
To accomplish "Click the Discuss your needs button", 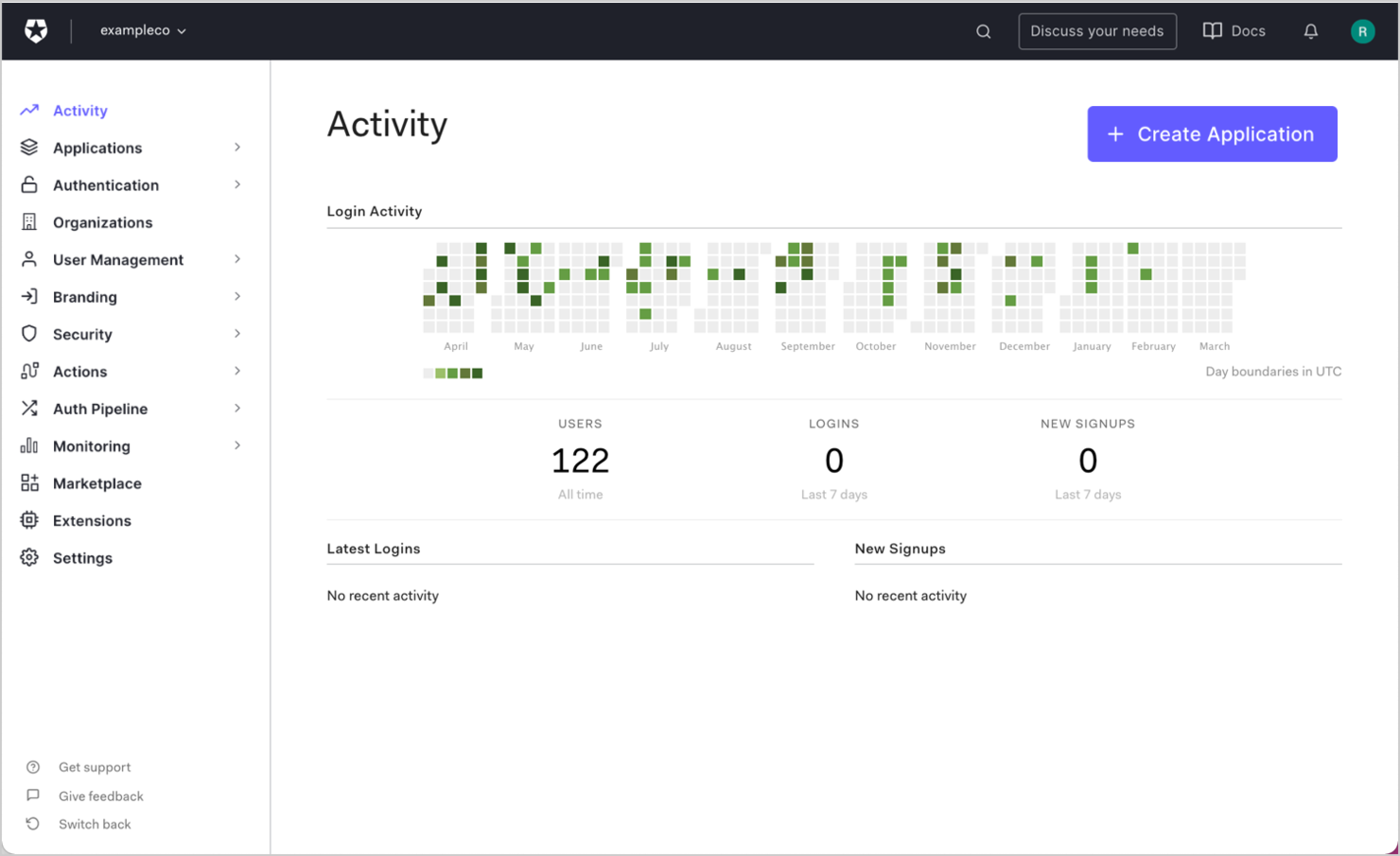I will 1097,30.
